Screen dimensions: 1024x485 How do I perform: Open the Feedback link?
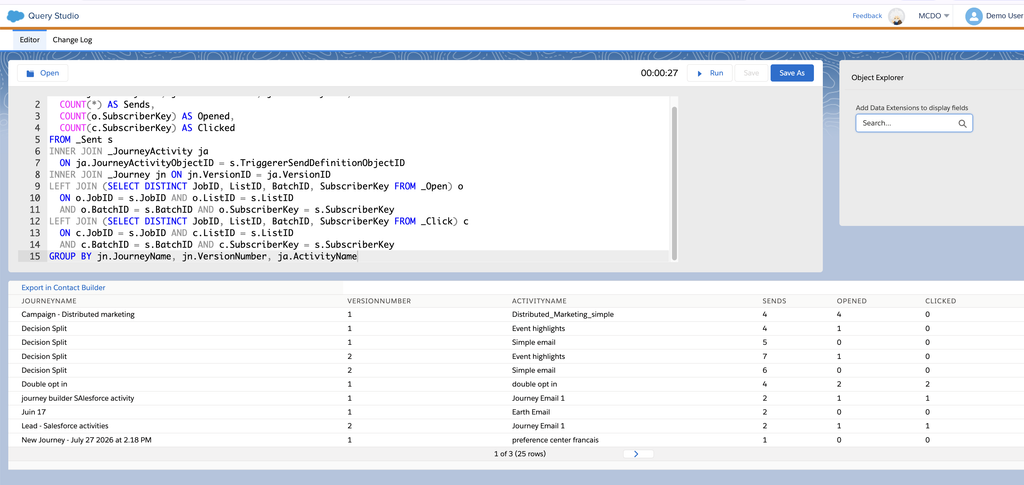point(867,16)
